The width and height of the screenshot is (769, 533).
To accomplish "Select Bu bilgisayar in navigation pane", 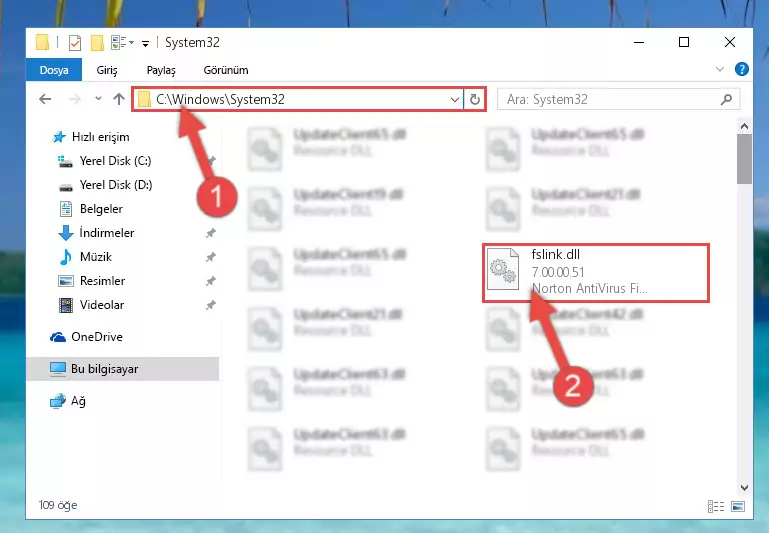I will (123, 369).
